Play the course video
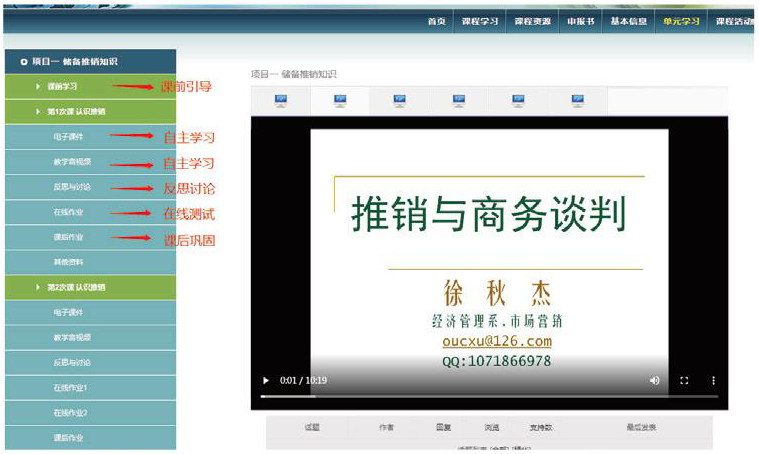Screen dimensions: 759x454 [265, 380]
